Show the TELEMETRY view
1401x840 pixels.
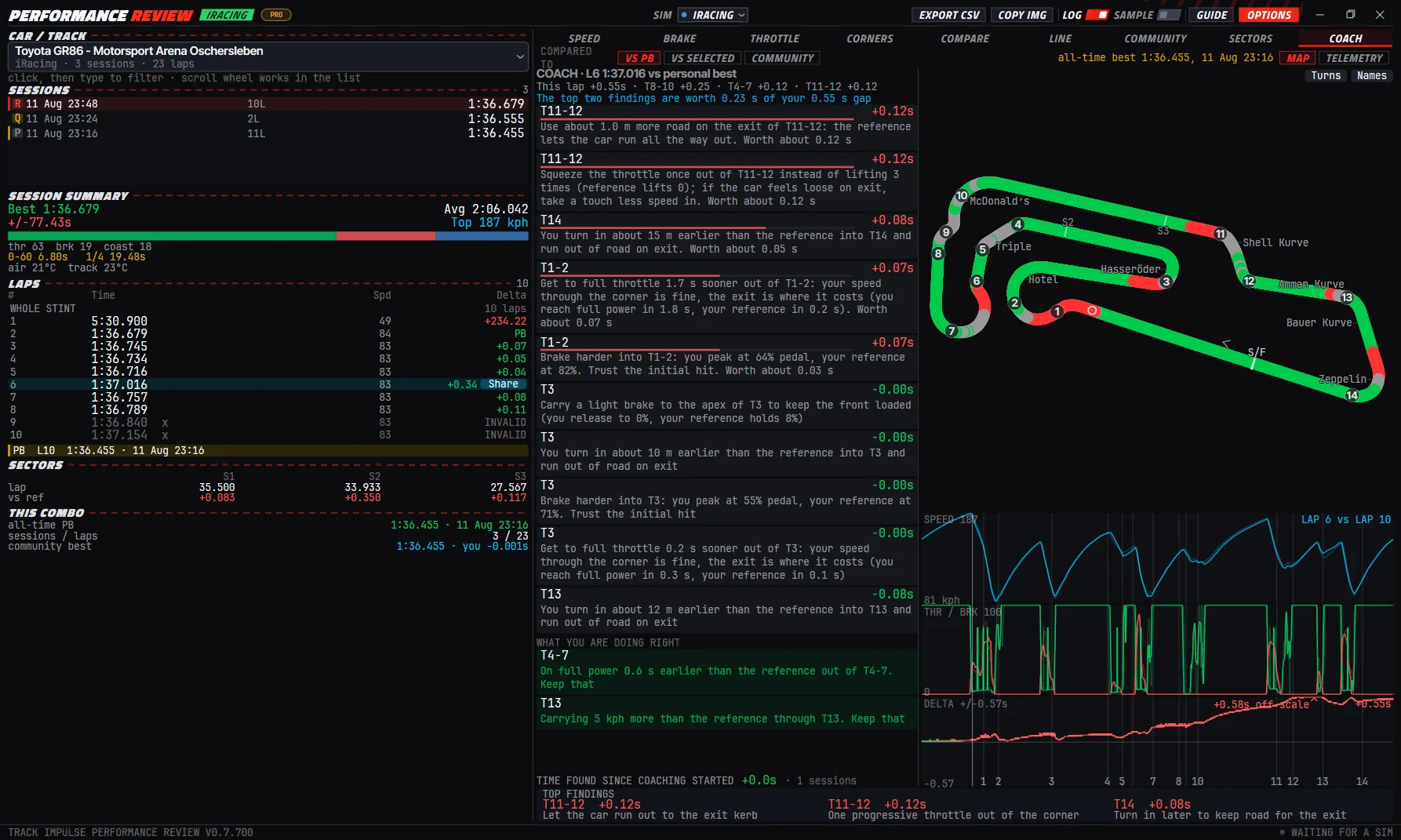click(1355, 58)
